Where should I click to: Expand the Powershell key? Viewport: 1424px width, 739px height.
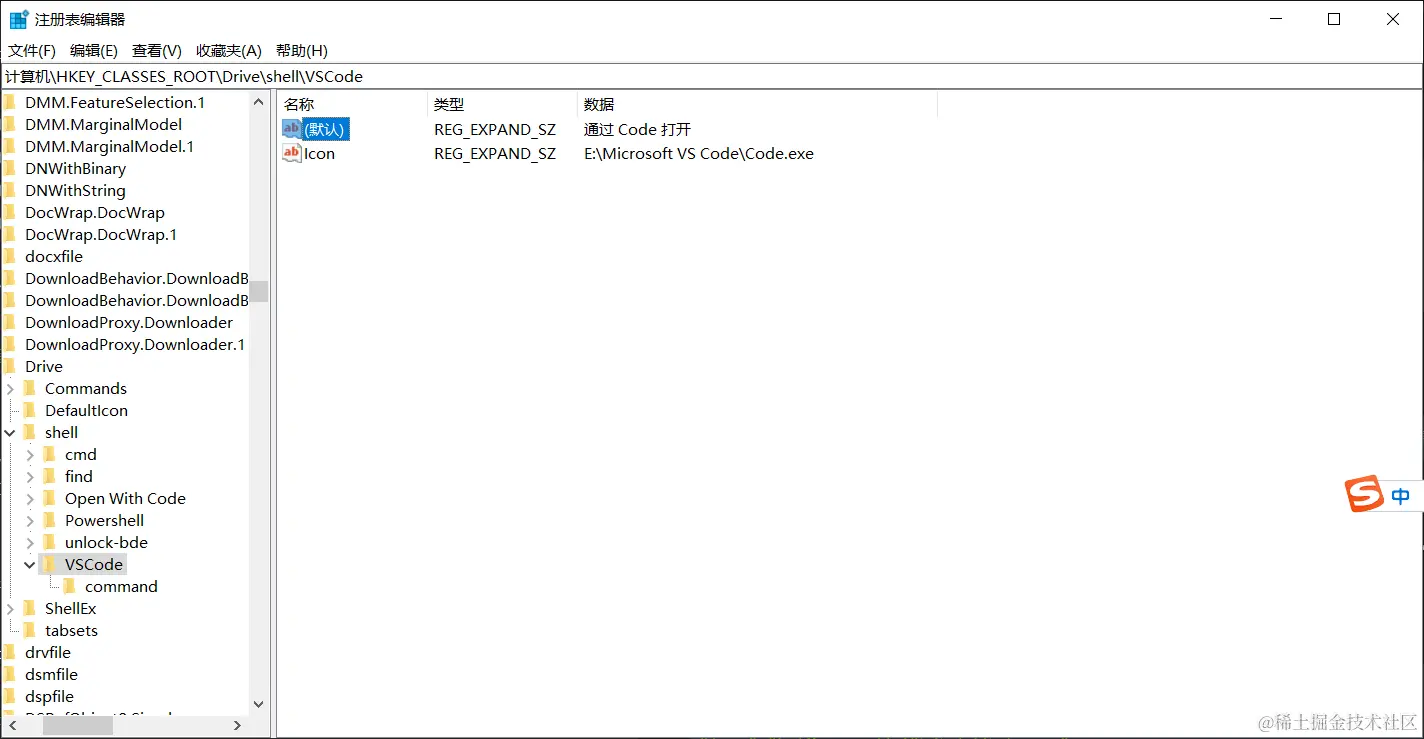[x=30, y=521]
